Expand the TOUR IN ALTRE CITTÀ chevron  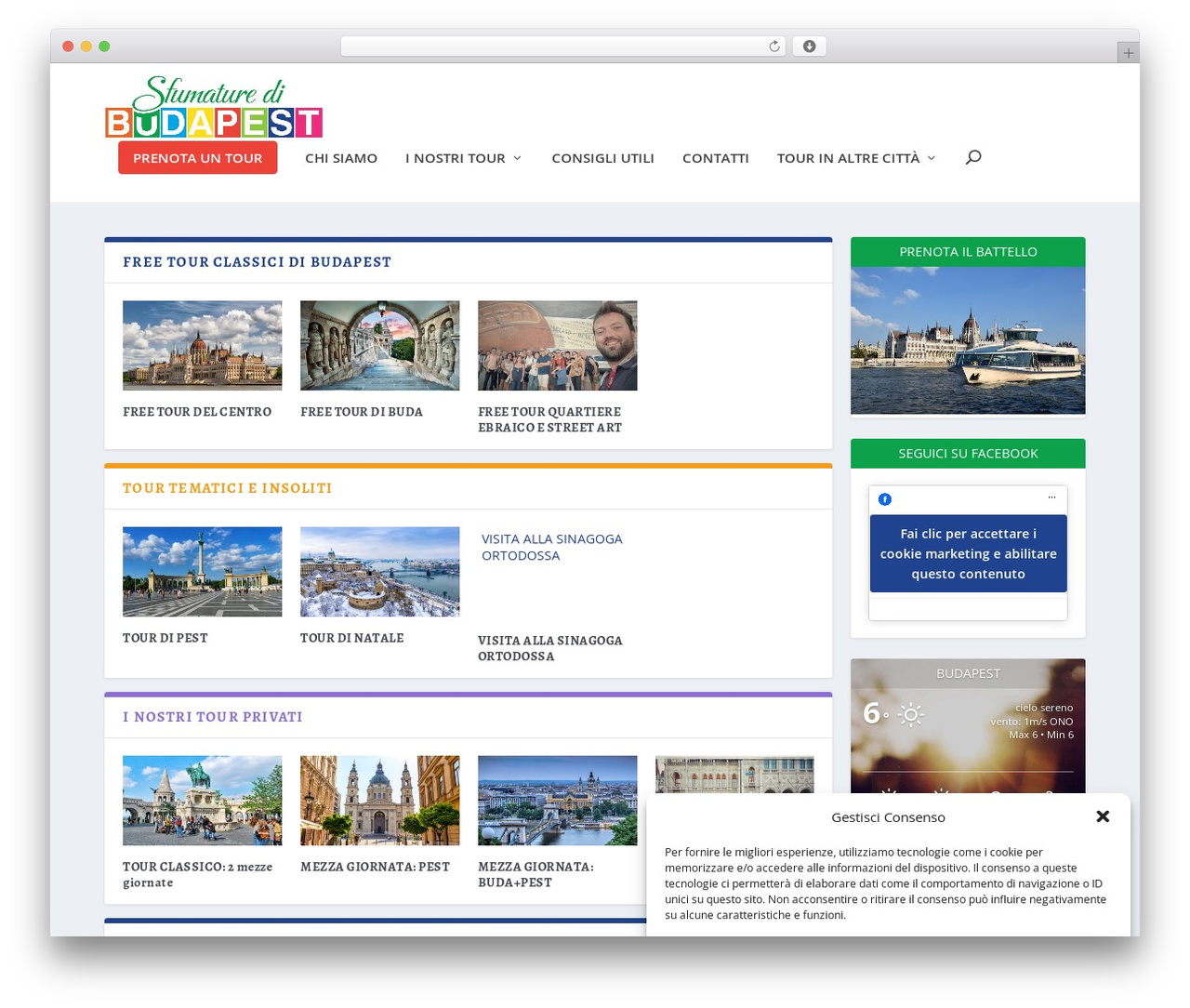coord(932,158)
